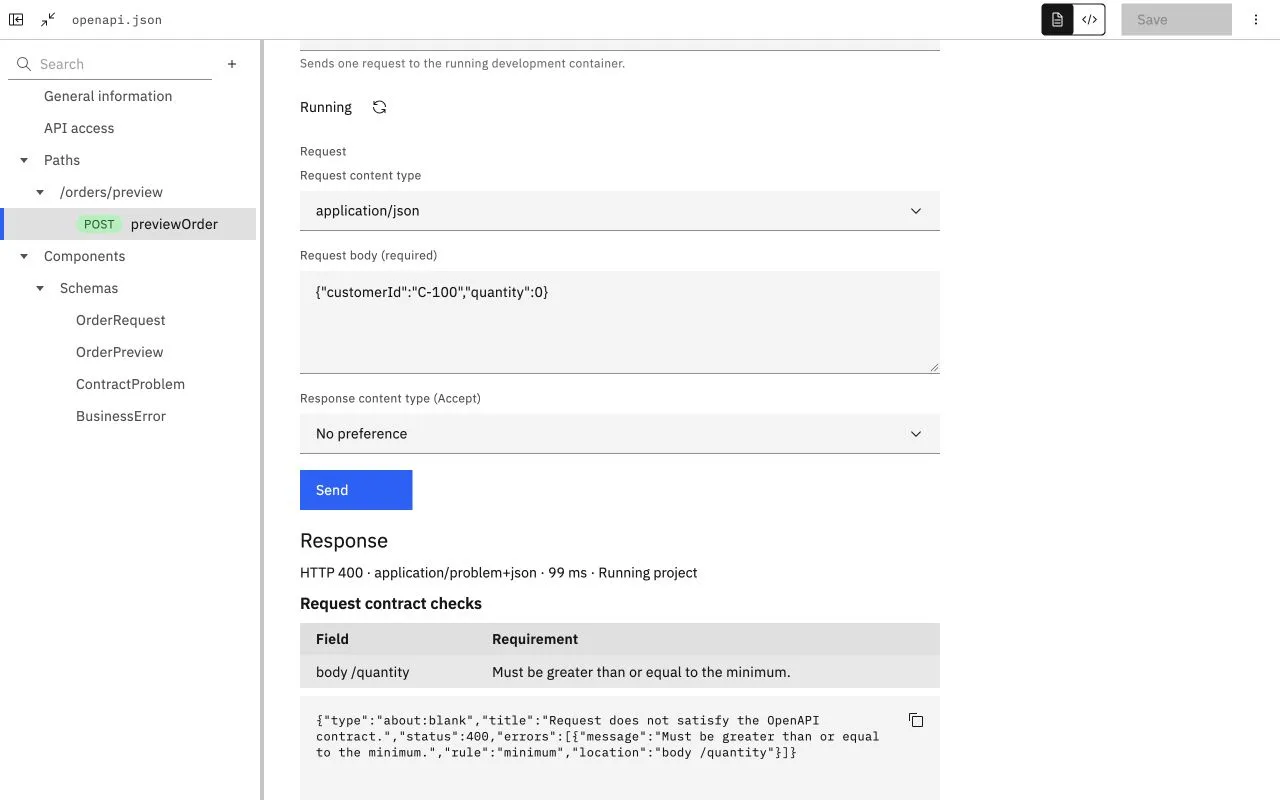1280x800 pixels.
Task: Click the magnifier search icon
Action: coord(24,64)
